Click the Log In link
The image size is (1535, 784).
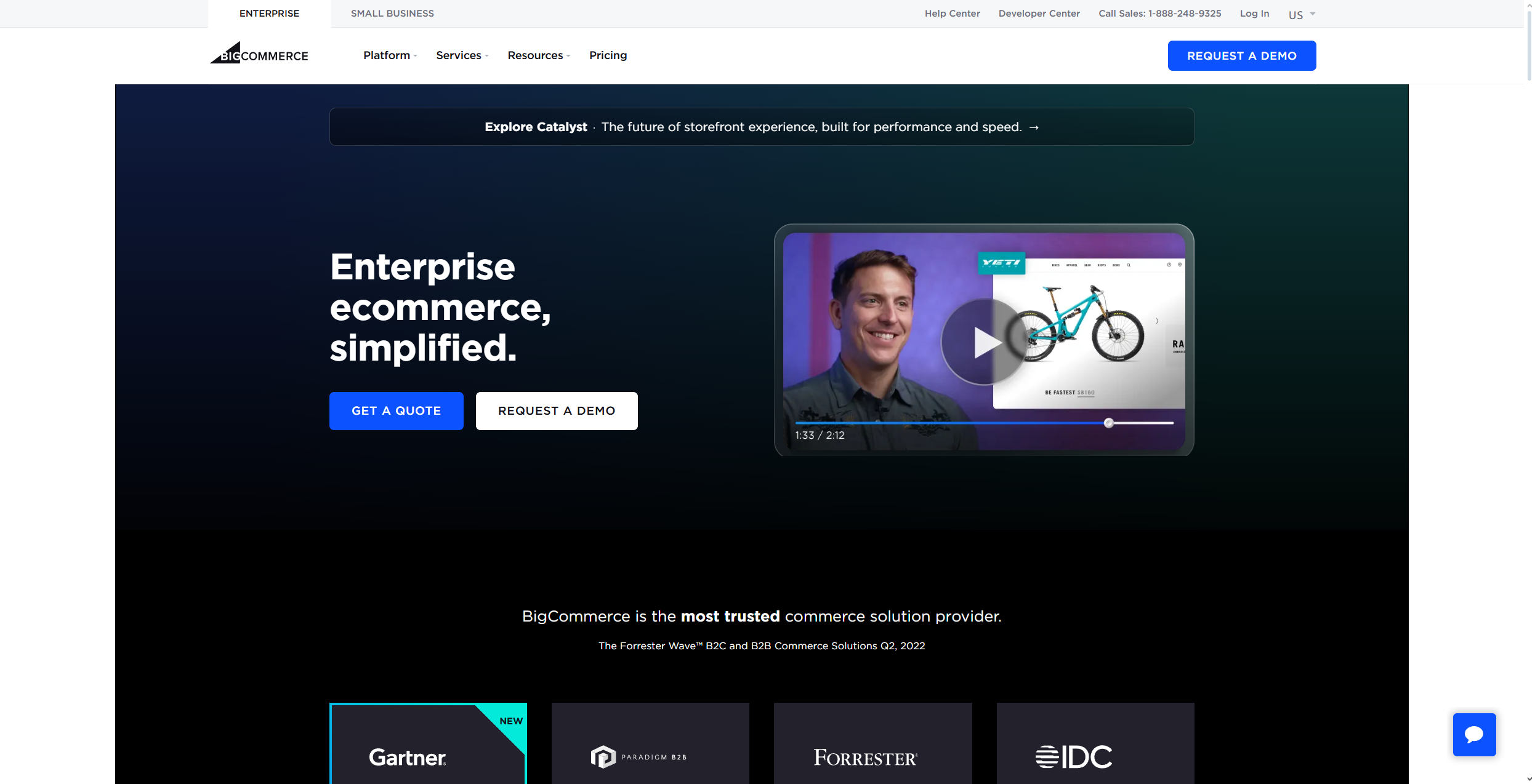[x=1253, y=13]
